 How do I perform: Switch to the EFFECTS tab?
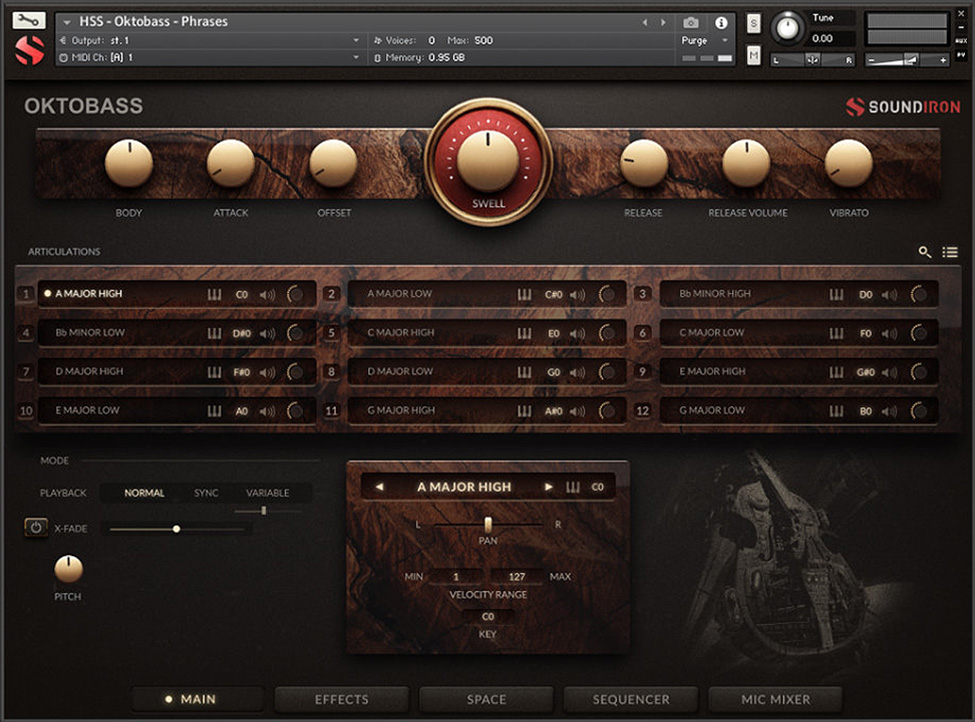[x=341, y=699]
